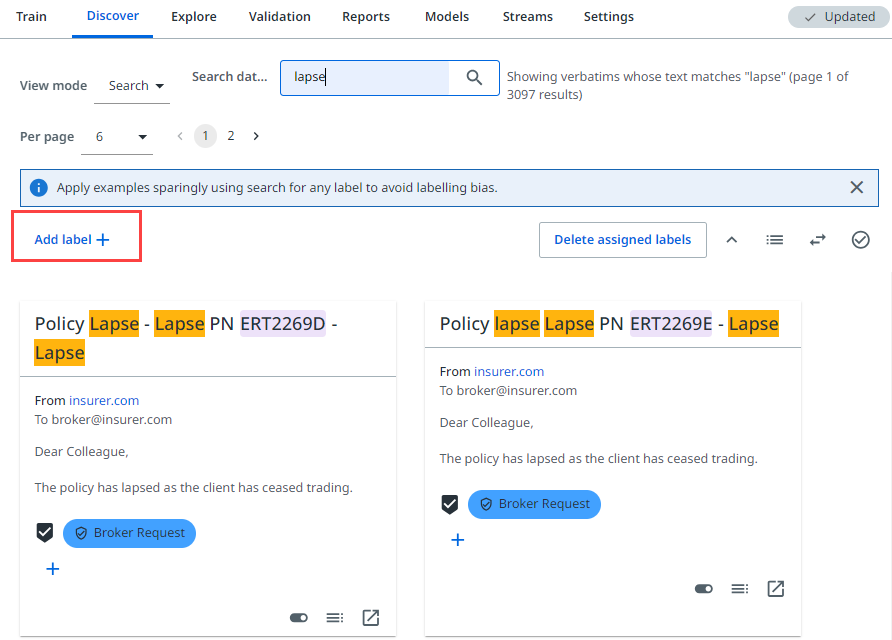This screenshot has height=640, width=892.
Task: Open first message in new window icon
Action: point(371,618)
